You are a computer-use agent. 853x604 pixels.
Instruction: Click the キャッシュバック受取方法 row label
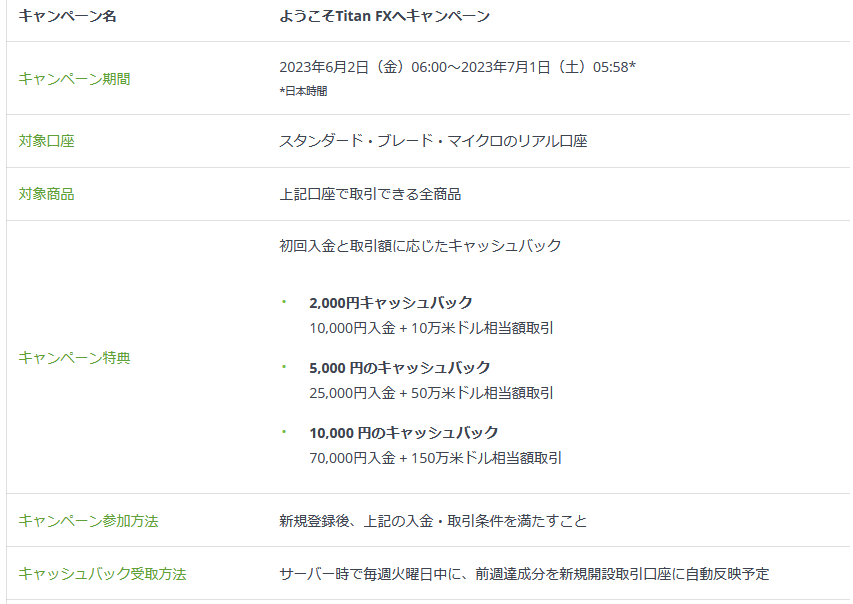click(102, 573)
